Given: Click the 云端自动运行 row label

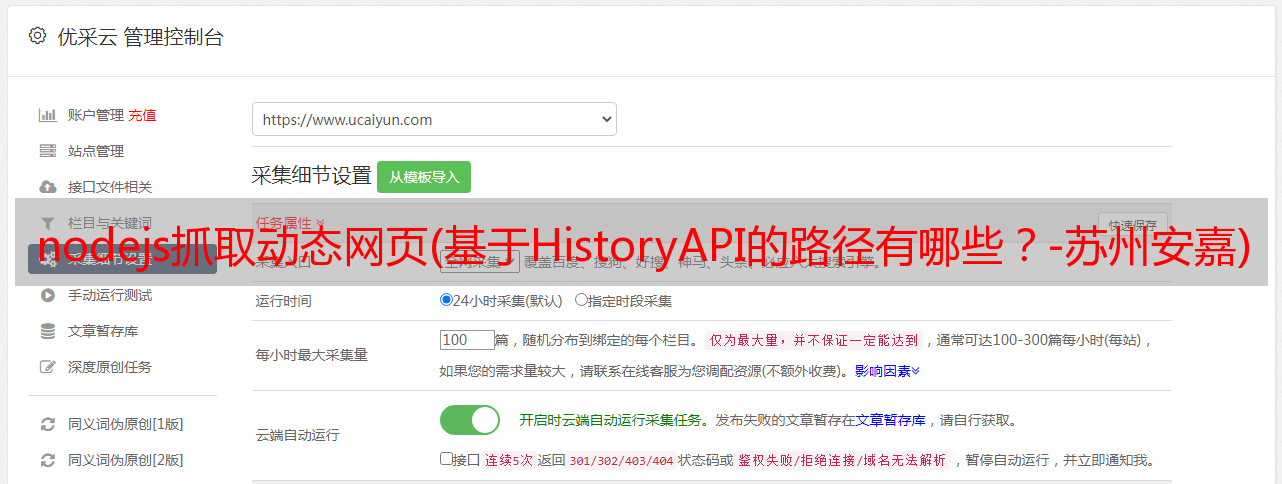Looking at the screenshot, I should click(x=298, y=435).
